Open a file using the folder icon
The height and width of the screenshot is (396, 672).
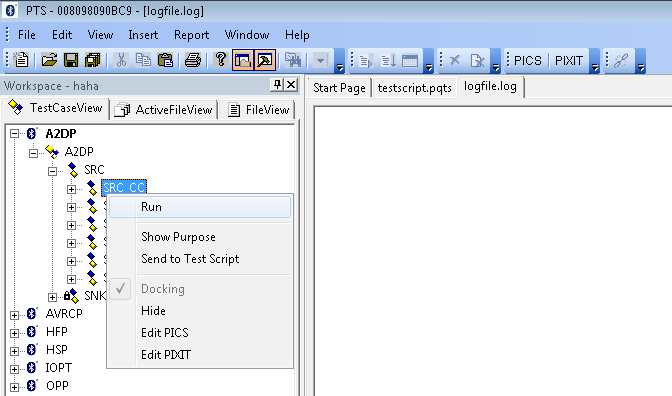click(49, 60)
